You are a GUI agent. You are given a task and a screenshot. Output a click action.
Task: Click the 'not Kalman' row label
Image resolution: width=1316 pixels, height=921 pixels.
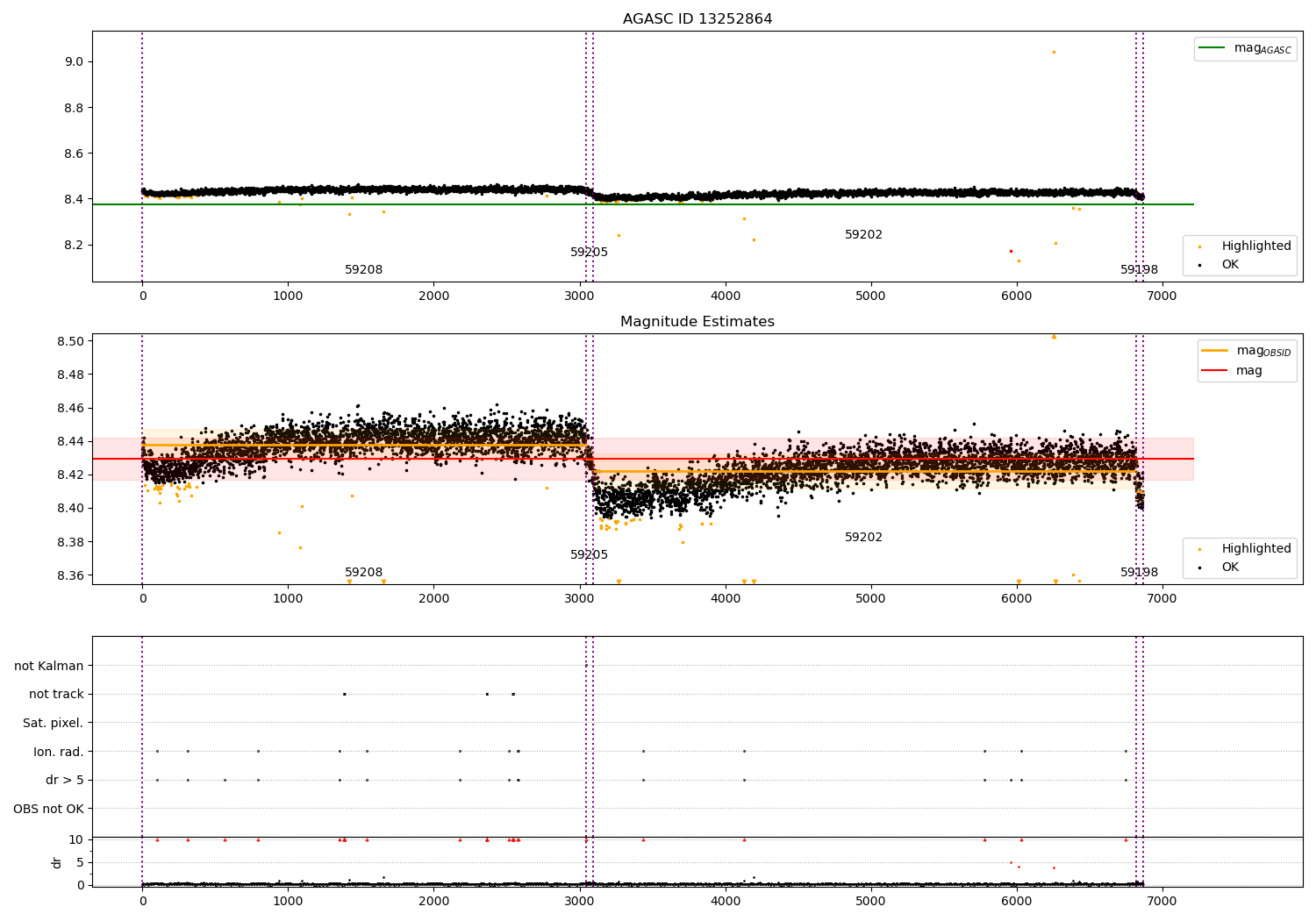(x=49, y=667)
